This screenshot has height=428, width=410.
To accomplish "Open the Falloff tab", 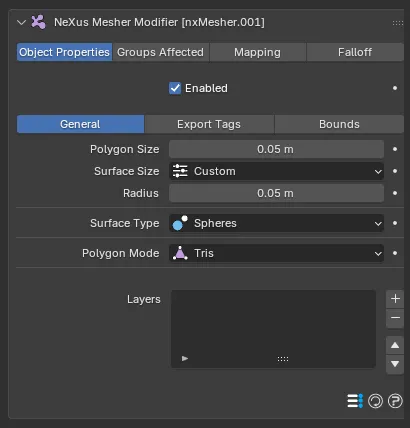I will click(355, 52).
